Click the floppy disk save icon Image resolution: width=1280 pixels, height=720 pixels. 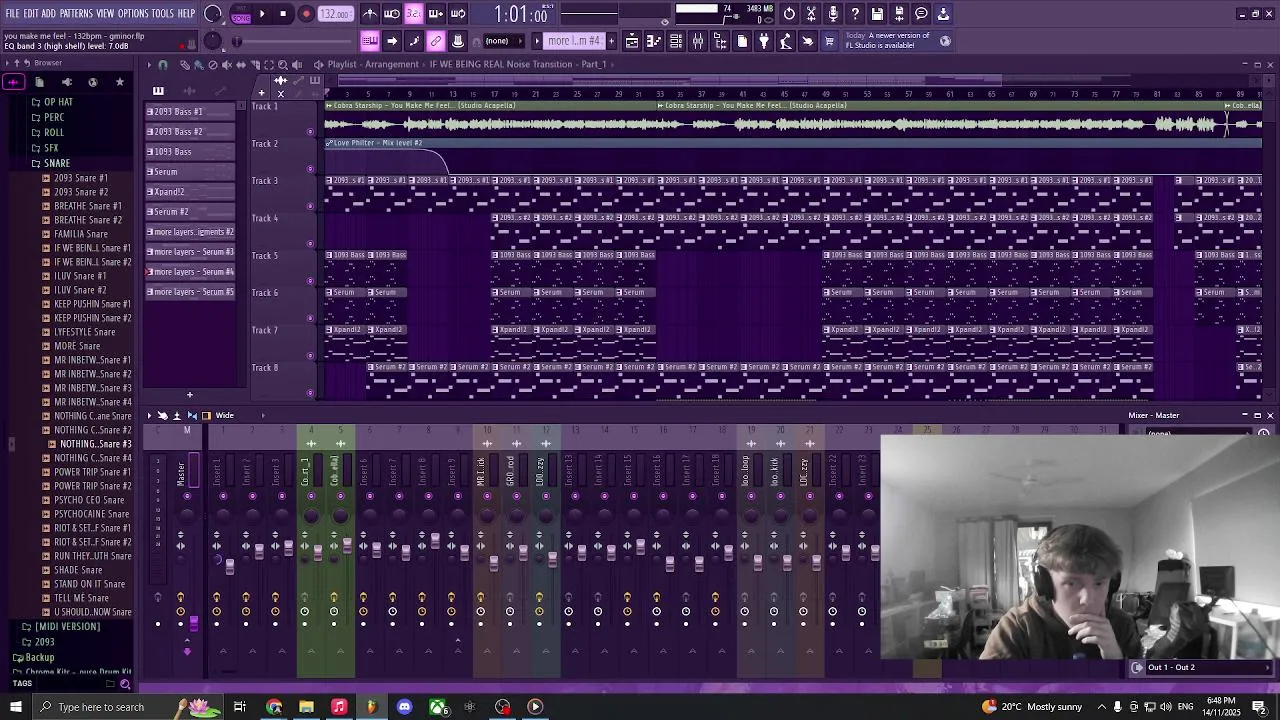coord(877,14)
